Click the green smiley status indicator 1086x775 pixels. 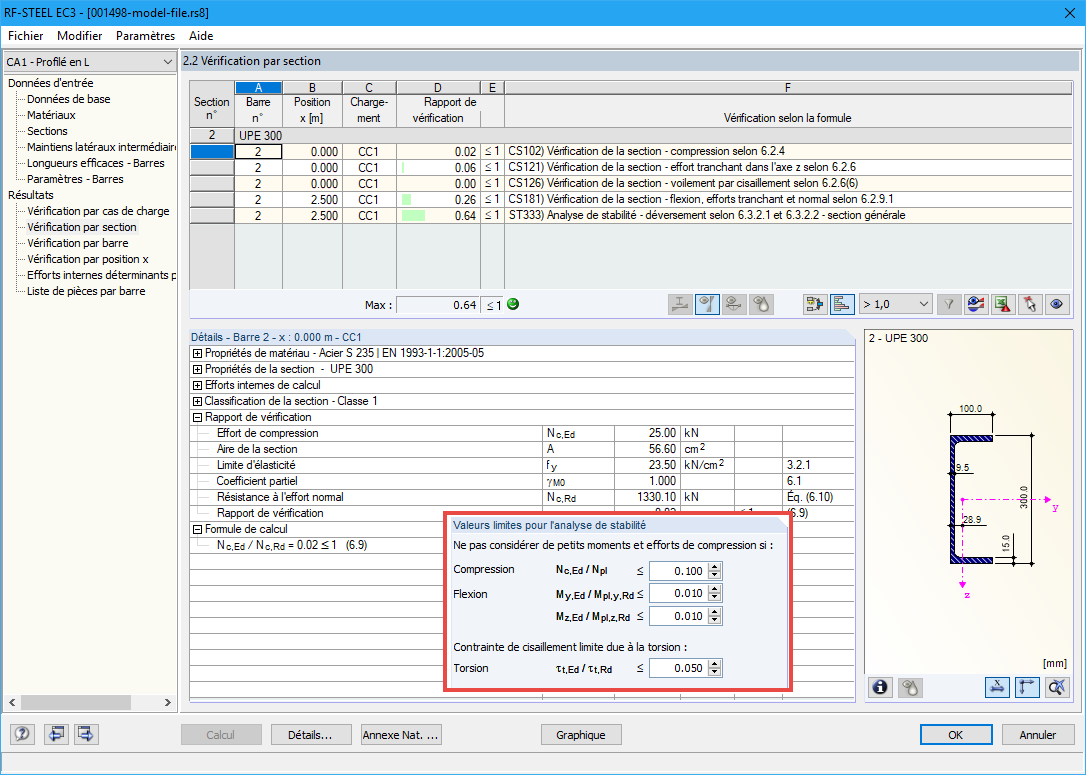513,304
